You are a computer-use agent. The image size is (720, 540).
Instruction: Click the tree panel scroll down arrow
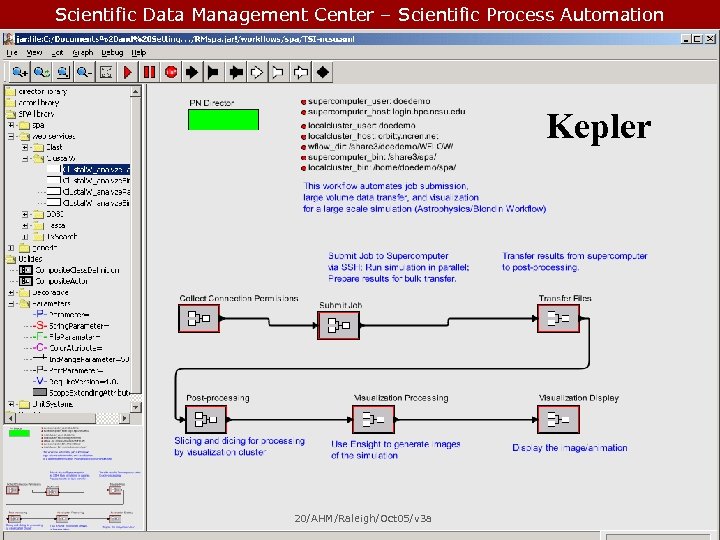pyautogui.click(x=135, y=407)
